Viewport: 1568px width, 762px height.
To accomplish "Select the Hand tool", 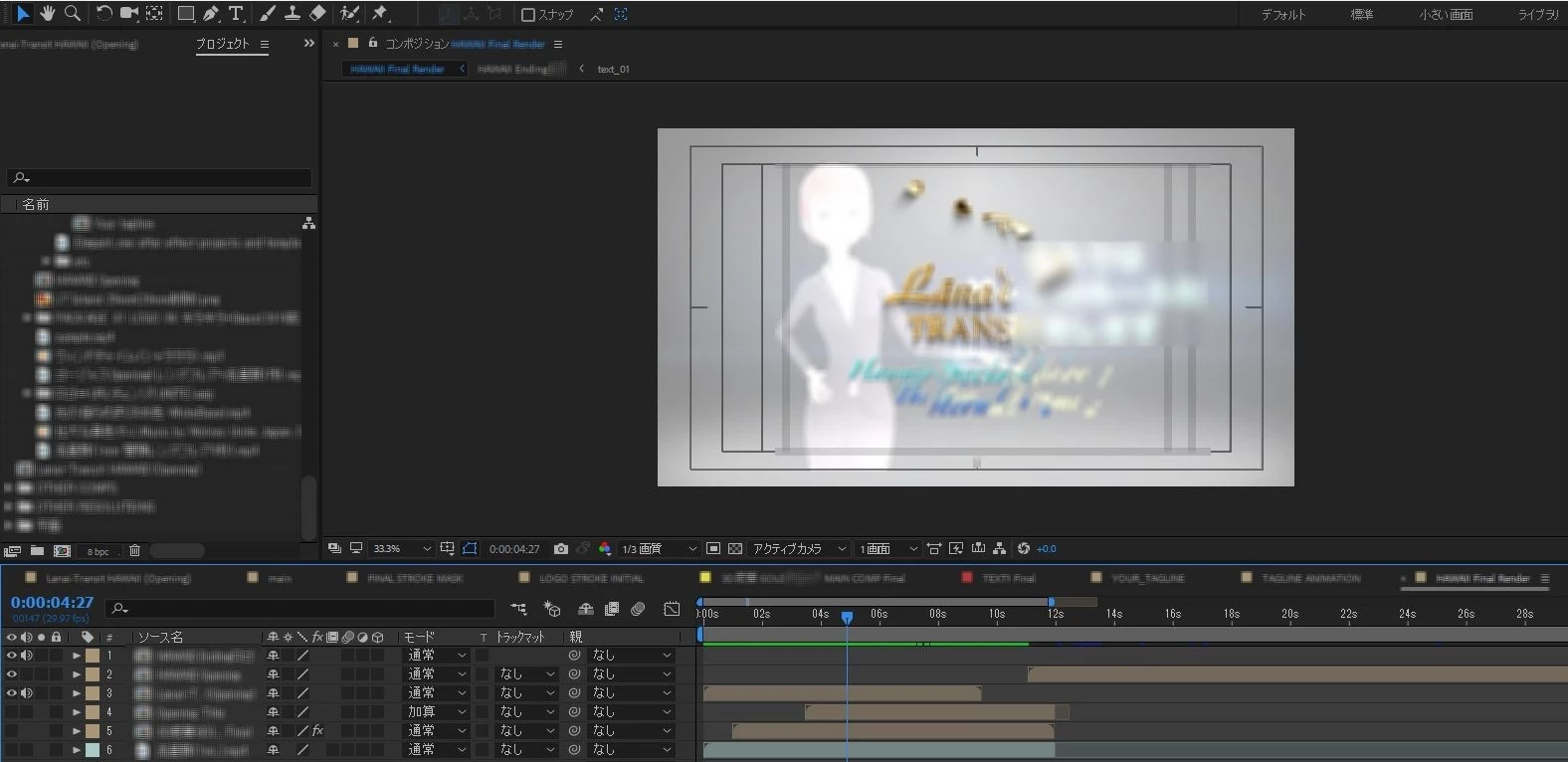I will point(47,13).
